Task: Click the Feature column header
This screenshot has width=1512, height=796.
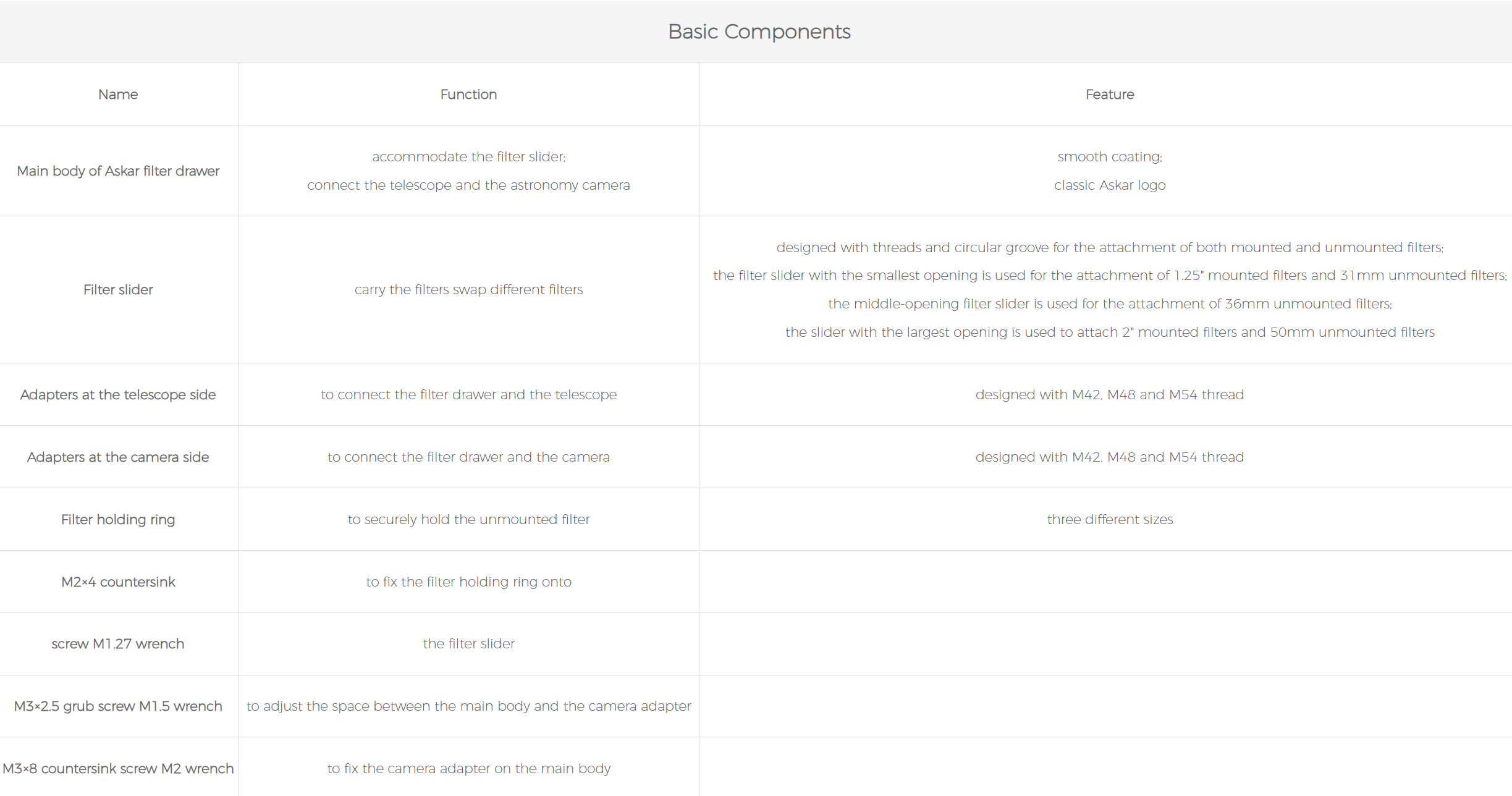Action: tap(1110, 95)
